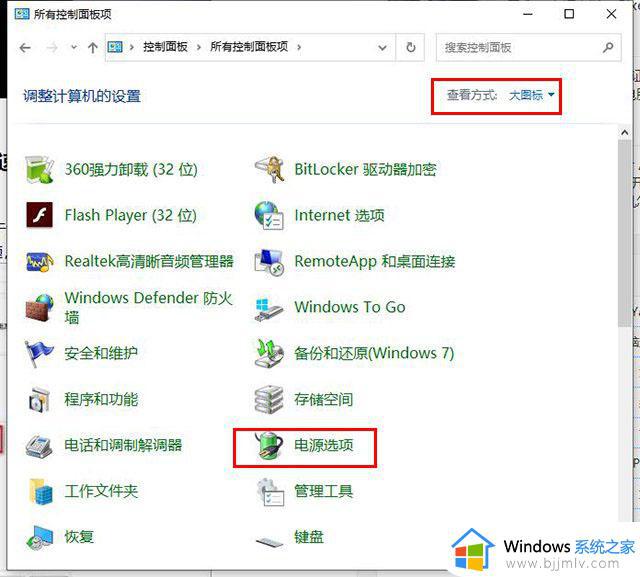The image size is (640, 577).
Task: Open 键盘 link
Action: pos(309,537)
